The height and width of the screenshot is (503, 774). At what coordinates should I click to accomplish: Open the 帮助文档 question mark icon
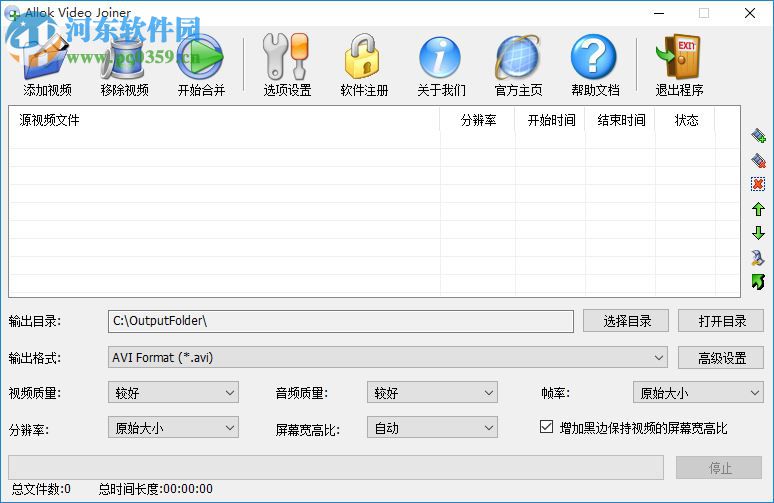tap(594, 57)
